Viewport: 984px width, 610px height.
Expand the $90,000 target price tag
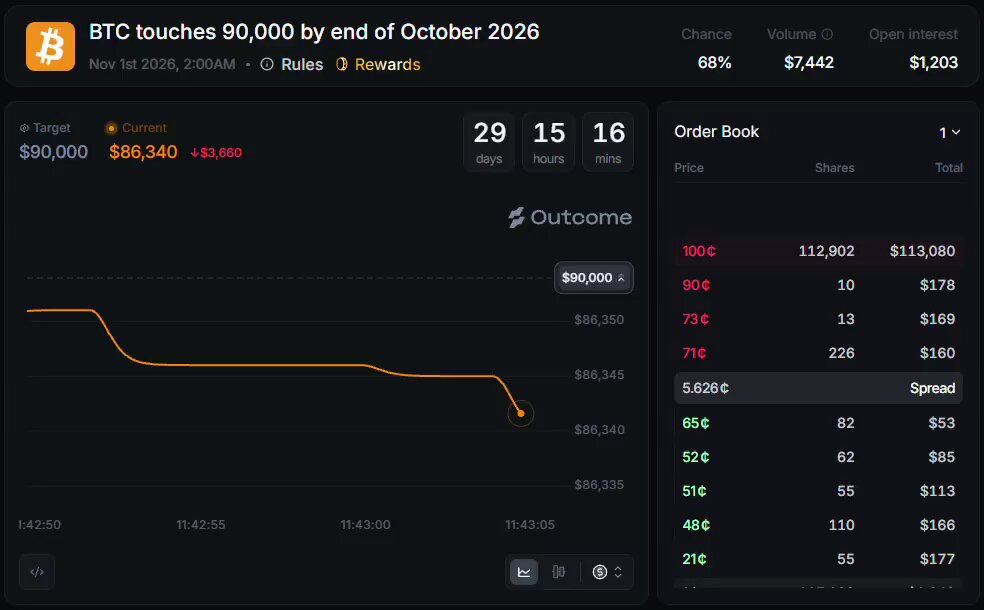click(x=594, y=277)
